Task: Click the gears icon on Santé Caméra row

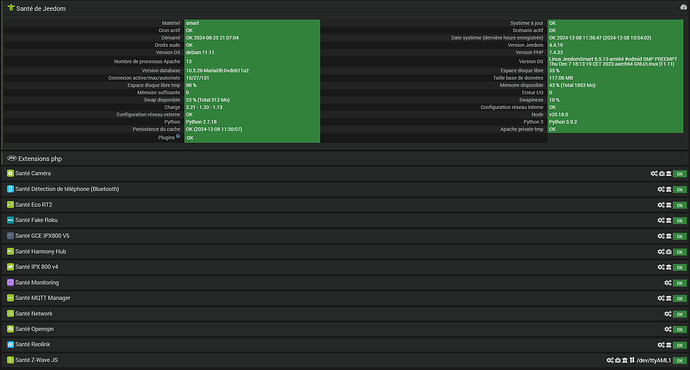Action: 654,174
